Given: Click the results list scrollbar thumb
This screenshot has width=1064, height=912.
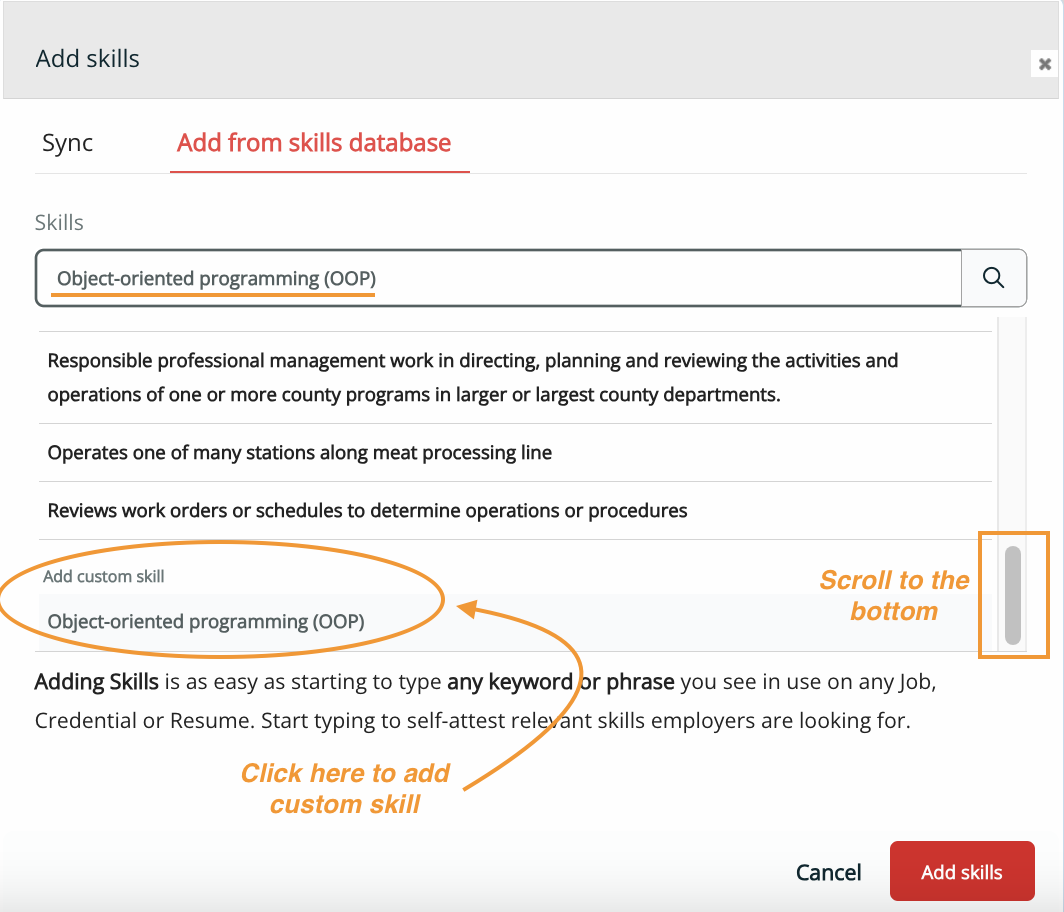Looking at the screenshot, I should coord(1013,595).
